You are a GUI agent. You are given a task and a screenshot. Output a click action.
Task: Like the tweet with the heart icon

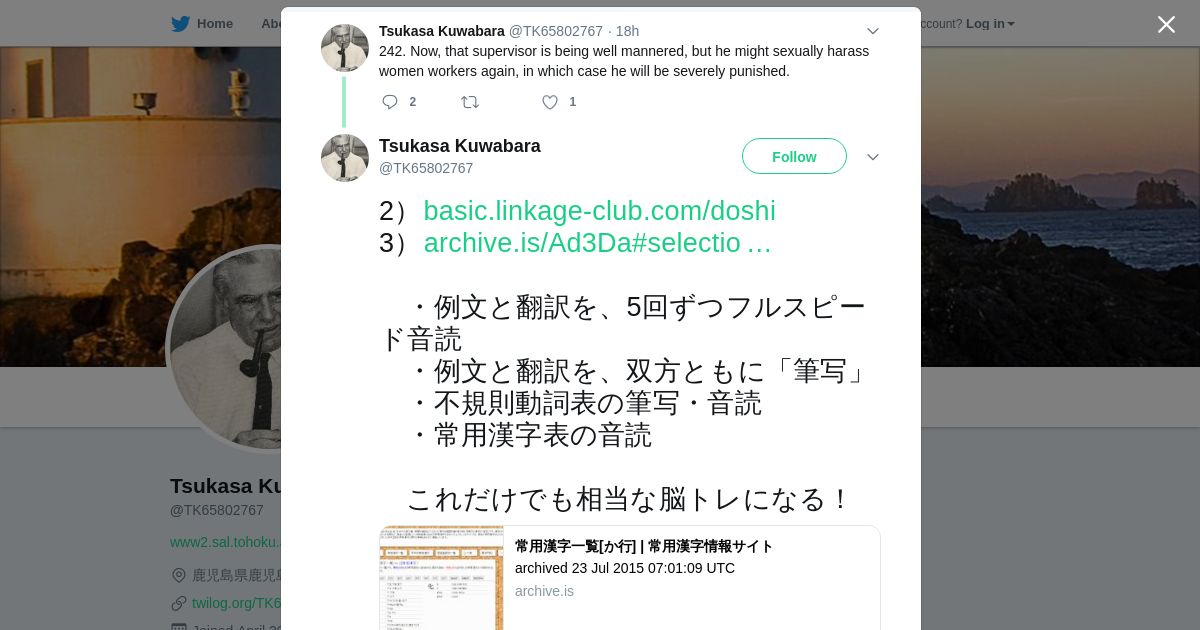pyautogui.click(x=550, y=102)
